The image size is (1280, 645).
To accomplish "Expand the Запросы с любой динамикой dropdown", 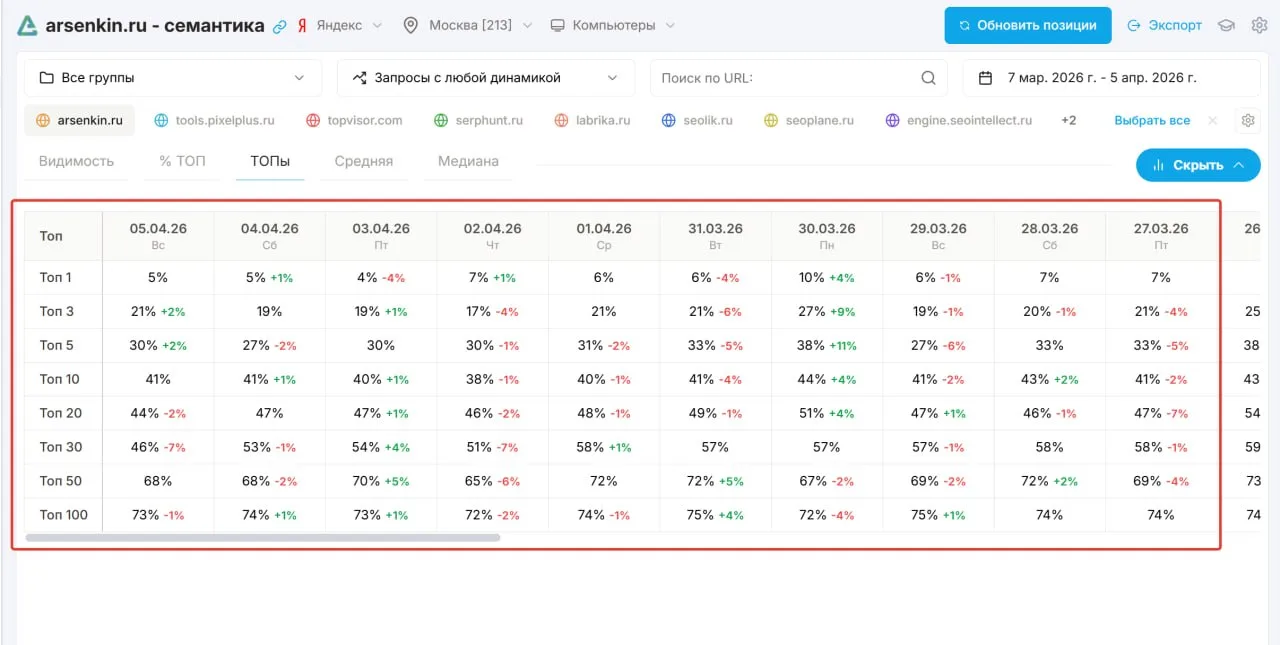I will pyautogui.click(x=486, y=78).
